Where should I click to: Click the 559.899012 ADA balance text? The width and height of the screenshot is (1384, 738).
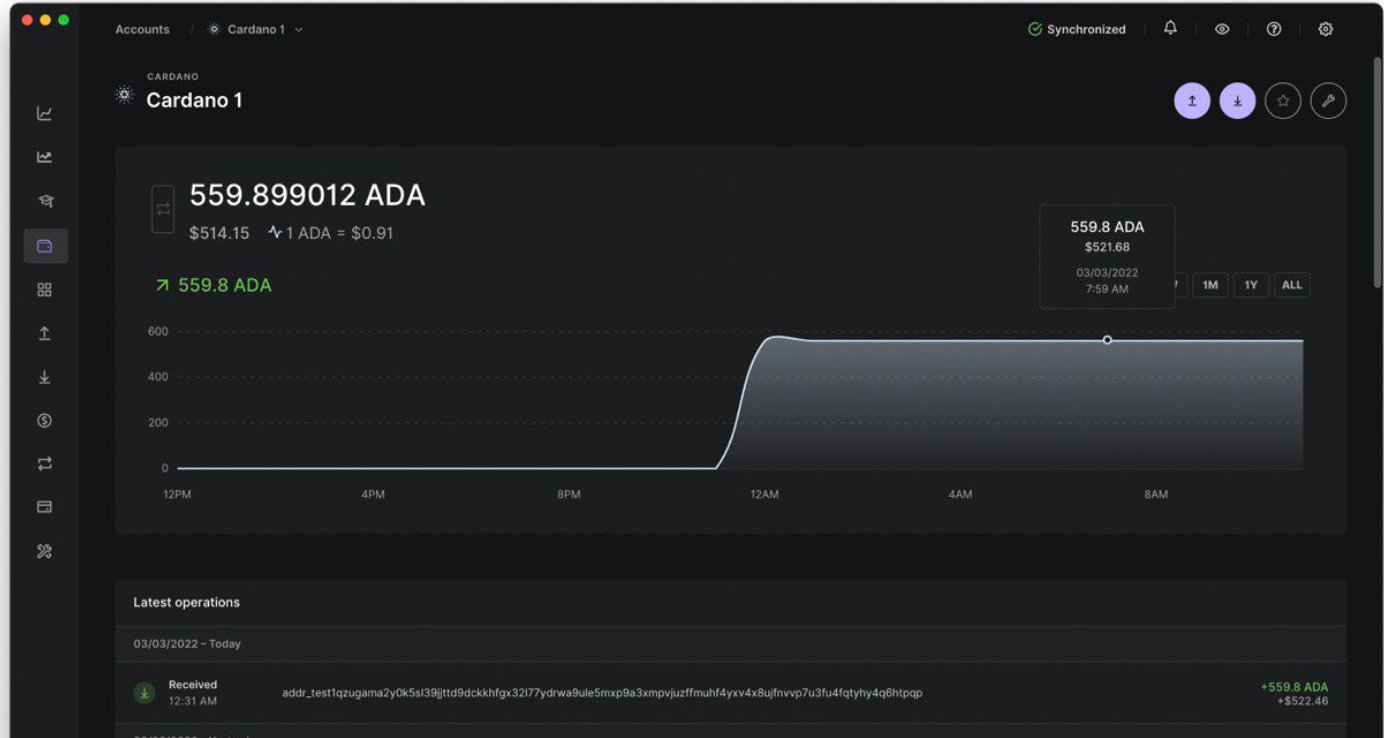[x=308, y=195]
